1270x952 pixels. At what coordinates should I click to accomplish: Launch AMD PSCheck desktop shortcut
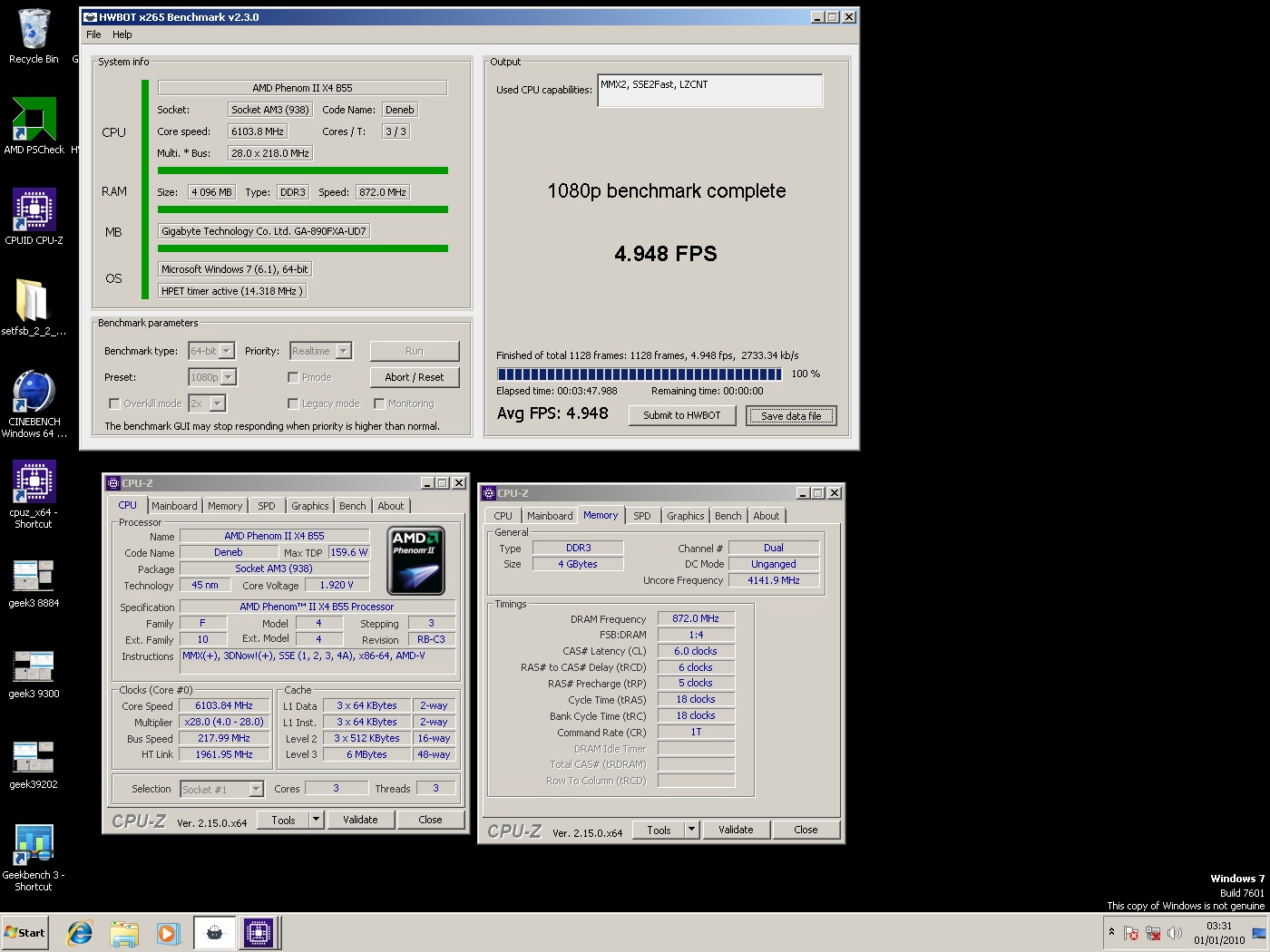click(x=34, y=126)
